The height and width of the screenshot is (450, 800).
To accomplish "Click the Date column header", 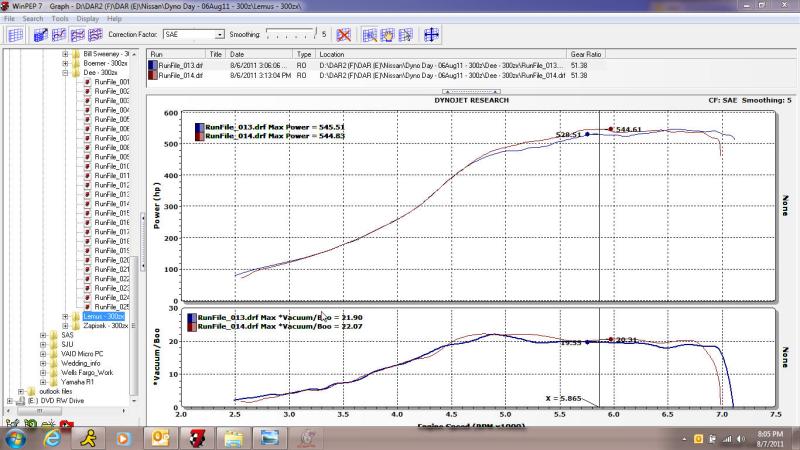I will click(237, 53).
